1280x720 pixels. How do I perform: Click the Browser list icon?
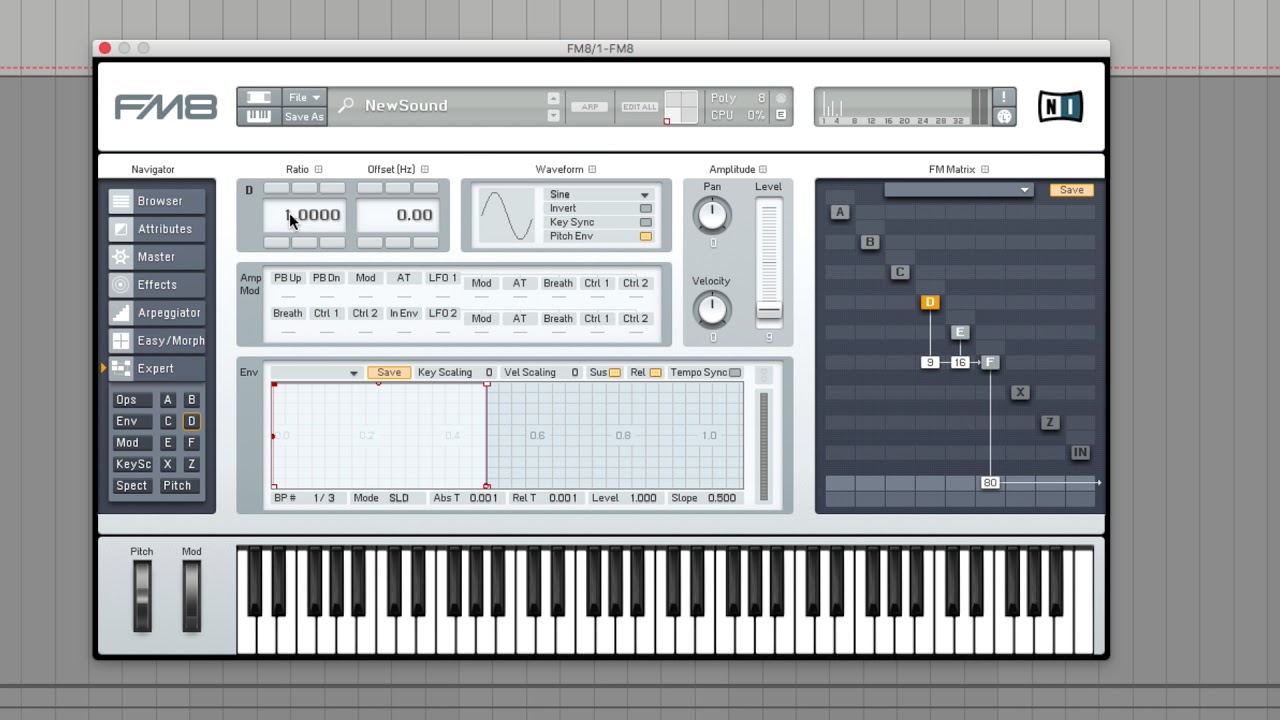pyautogui.click(x=121, y=201)
